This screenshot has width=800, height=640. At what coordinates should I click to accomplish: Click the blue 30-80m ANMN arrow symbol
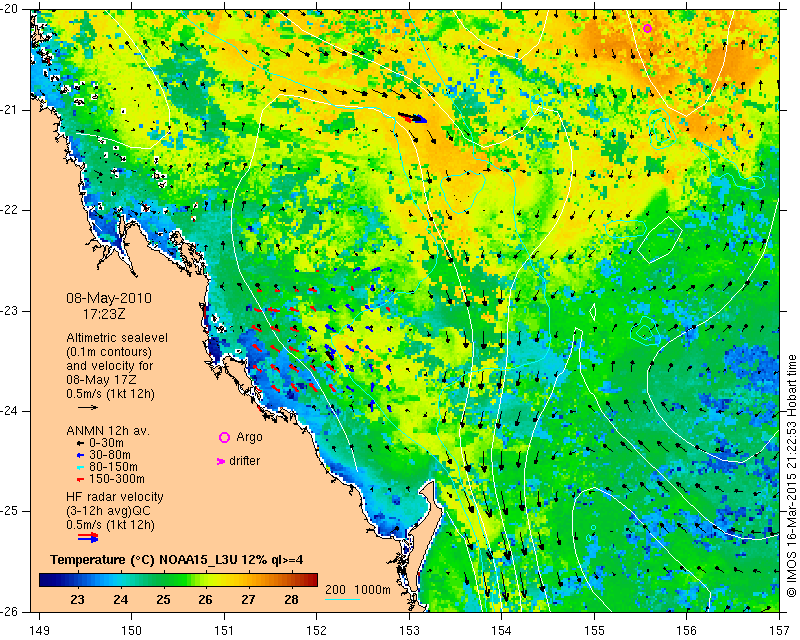(x=80, y=455)
